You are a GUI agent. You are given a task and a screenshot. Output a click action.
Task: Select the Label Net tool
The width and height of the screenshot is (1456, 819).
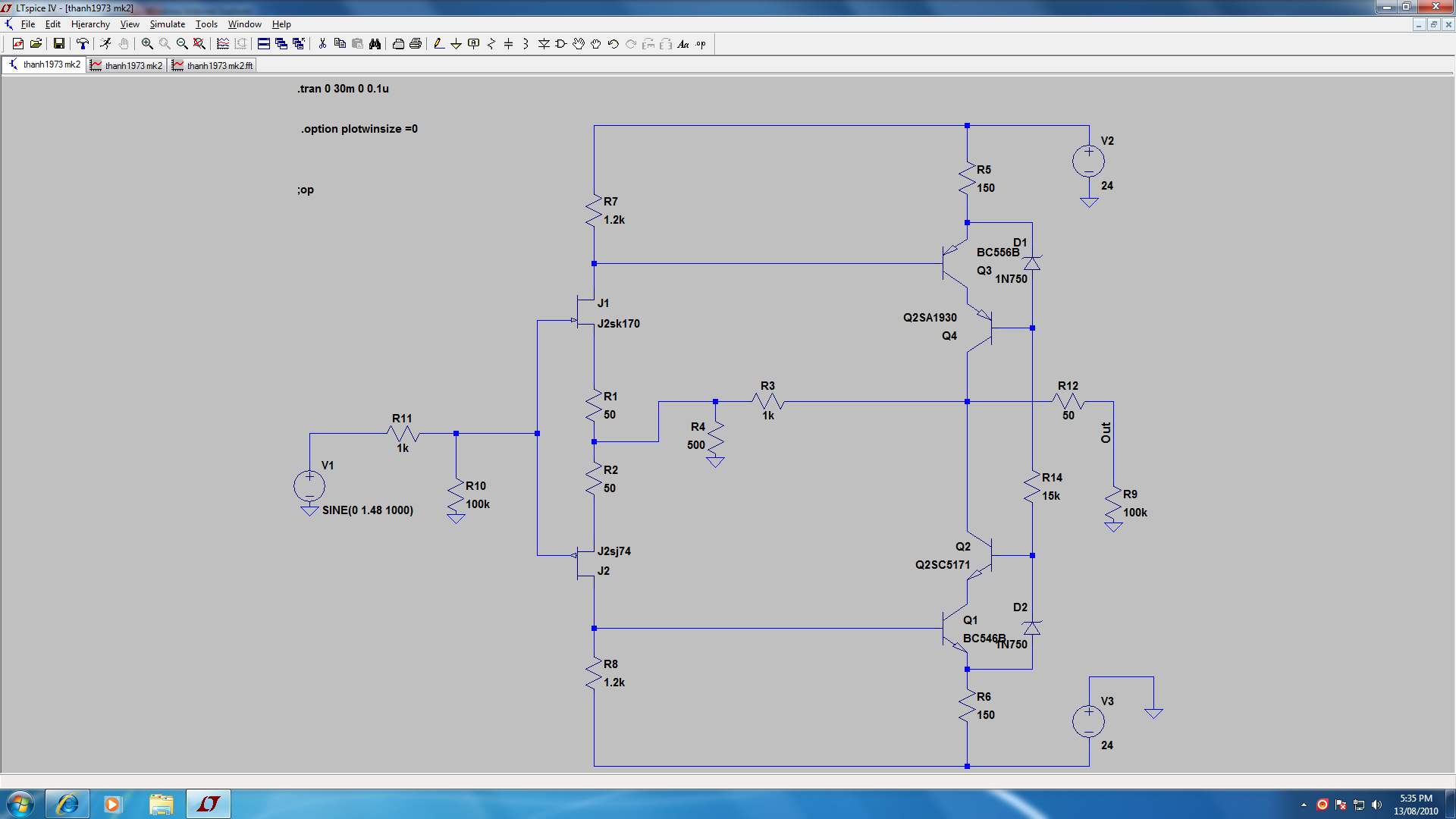click(x=474, y=44)
